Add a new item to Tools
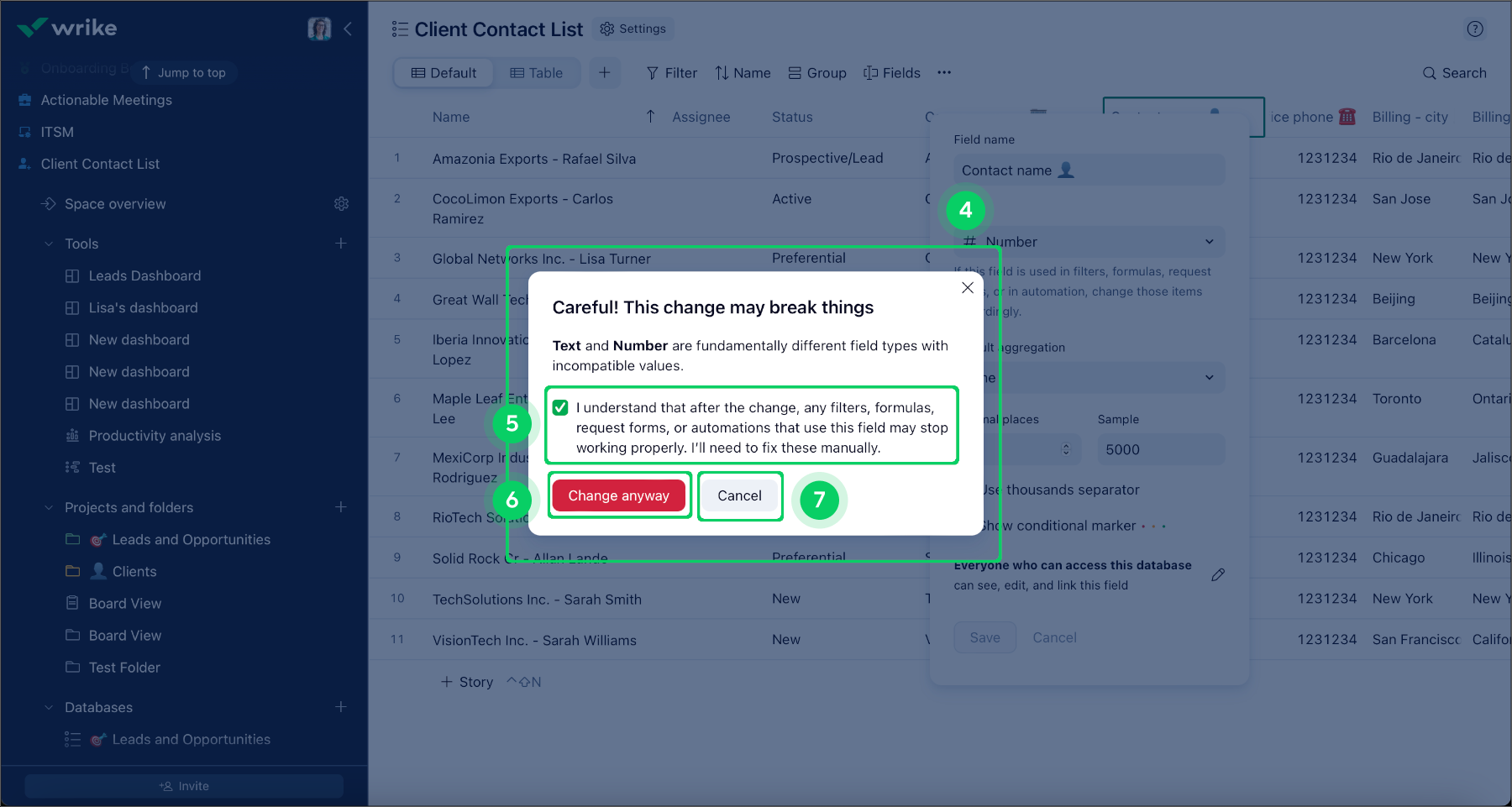The width and height of the screenshot is (1512, 807). pos(341,244)
